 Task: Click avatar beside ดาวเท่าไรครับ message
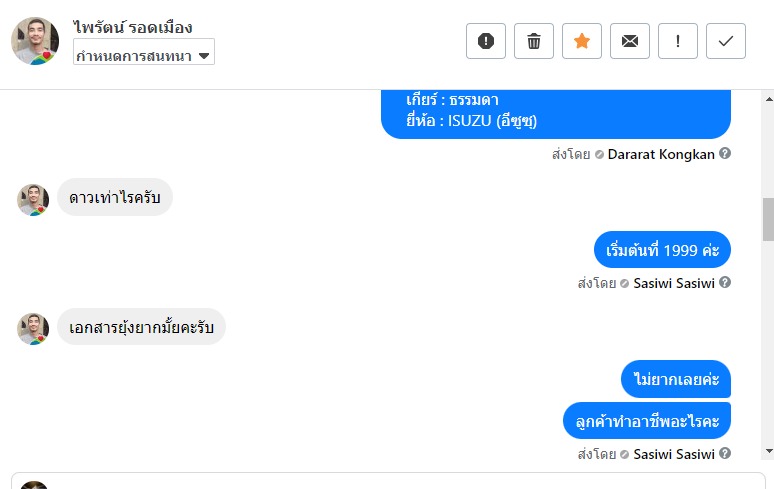(33, 199)
